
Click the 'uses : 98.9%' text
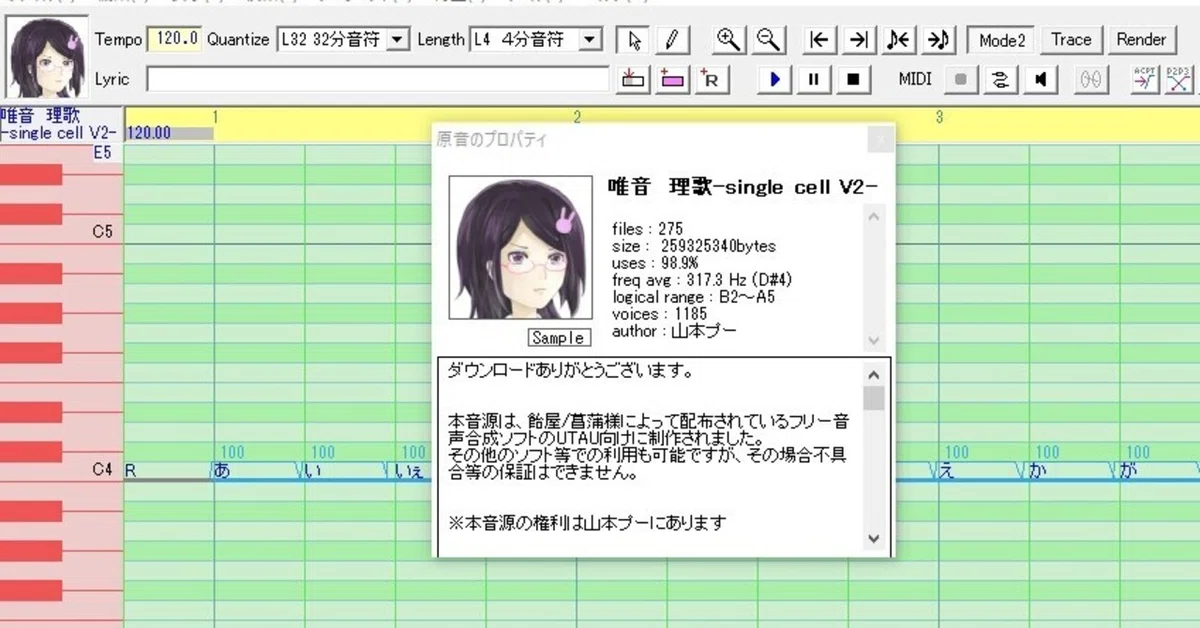[x=655, y=263]
